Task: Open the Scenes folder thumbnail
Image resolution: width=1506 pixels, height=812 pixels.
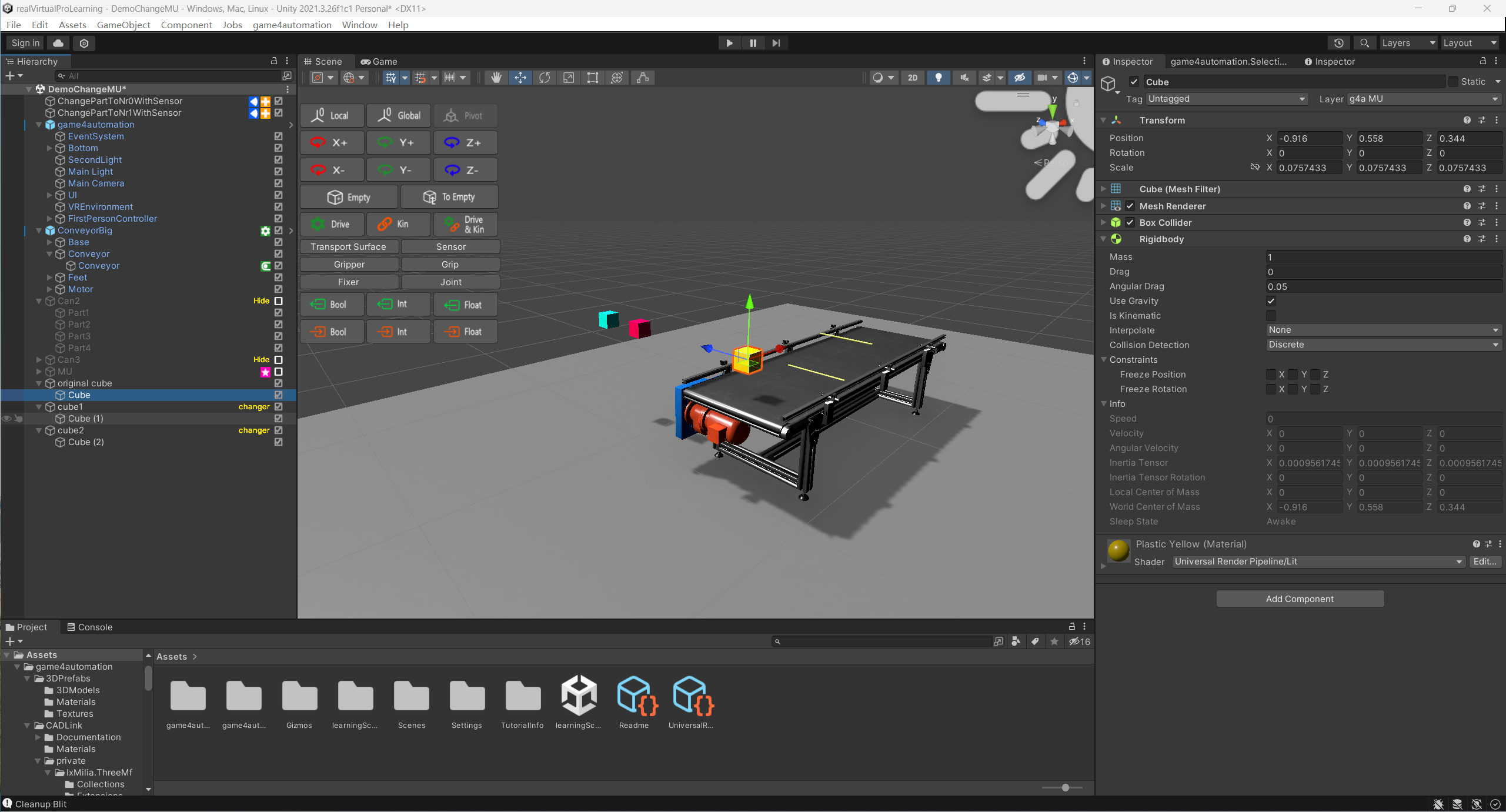Action: tap(412, 696)
